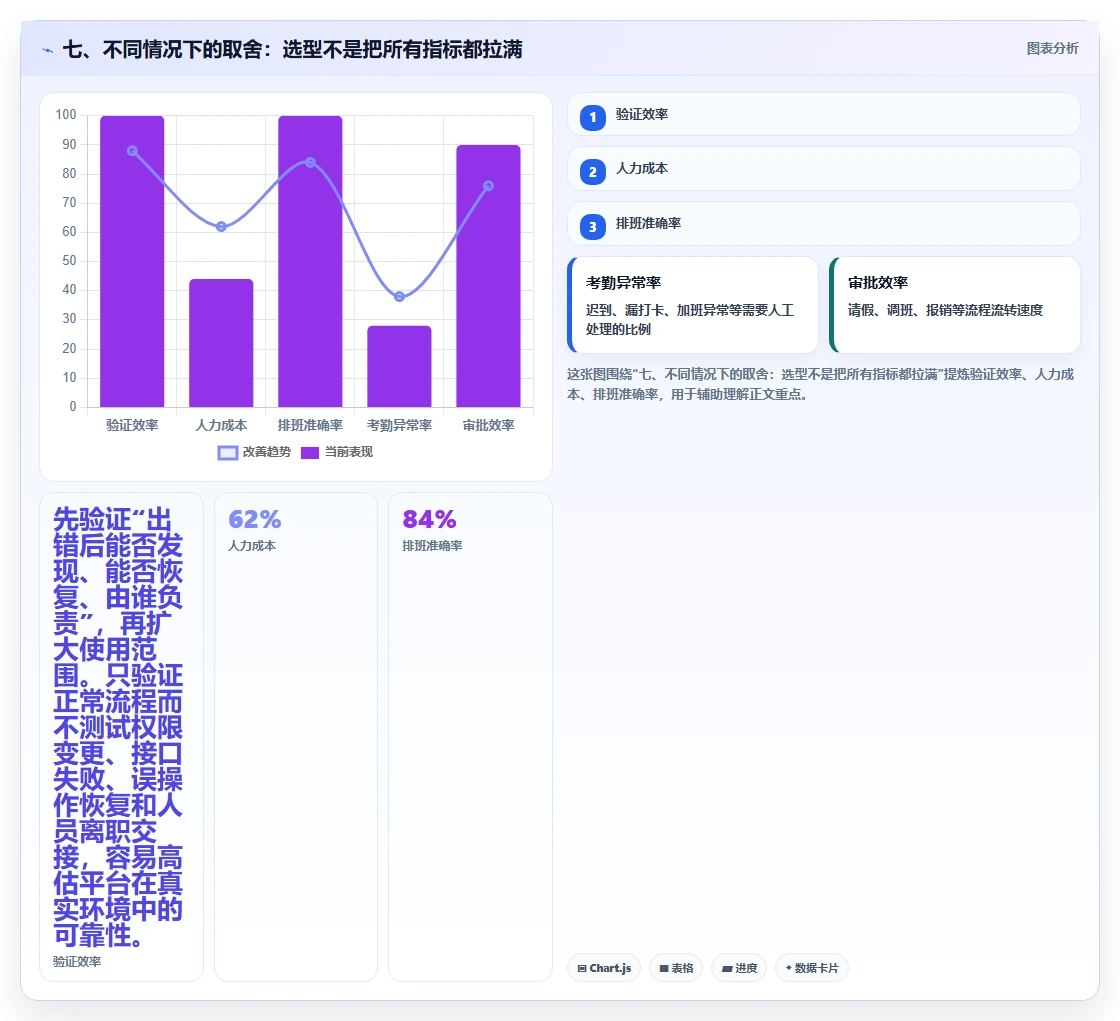Click the Chart.js tag
The height and width of the screenshot is (1021, 1120).
[x=604, y=968]
